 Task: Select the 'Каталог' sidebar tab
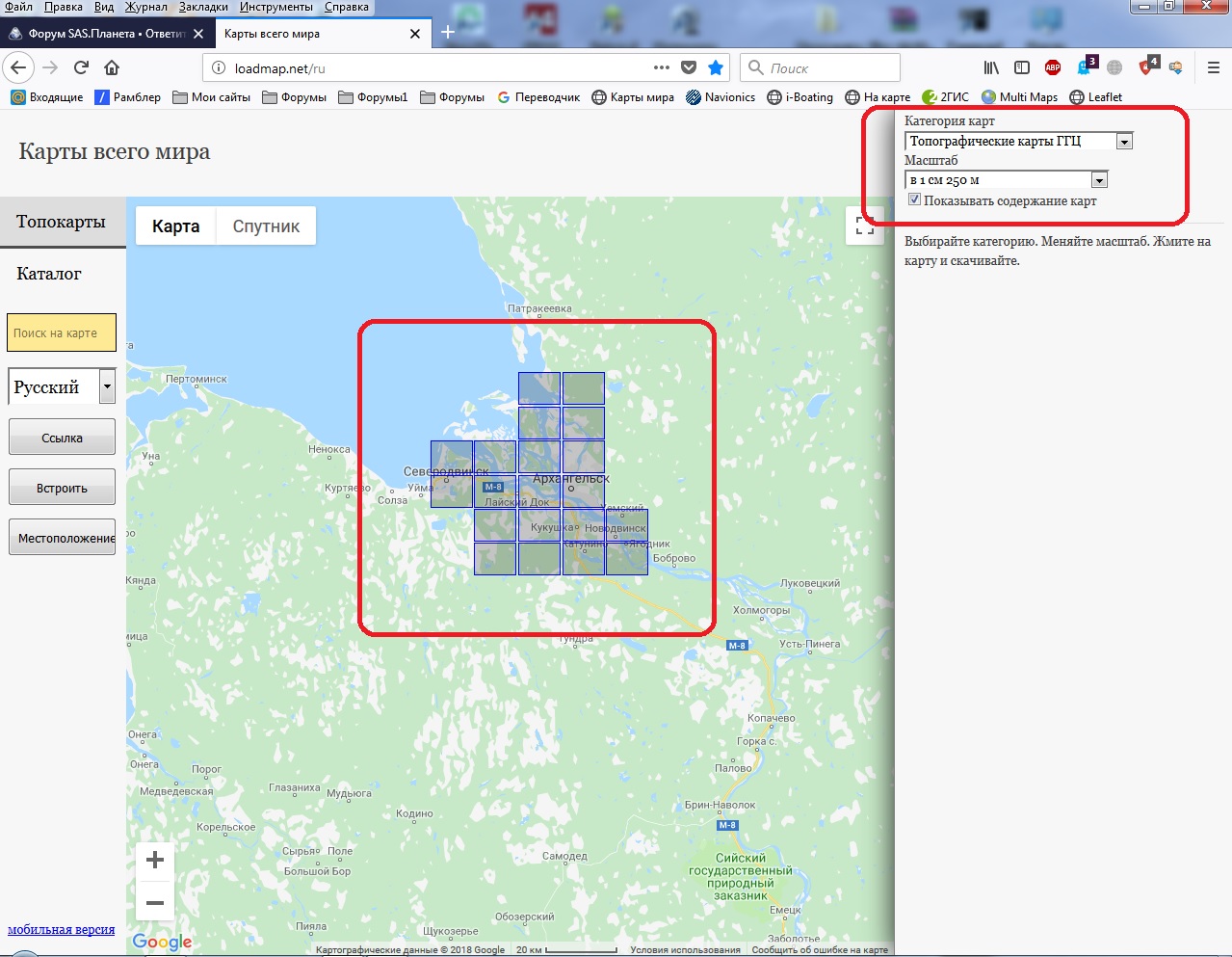pyautogui.click(x=49, y=274)
